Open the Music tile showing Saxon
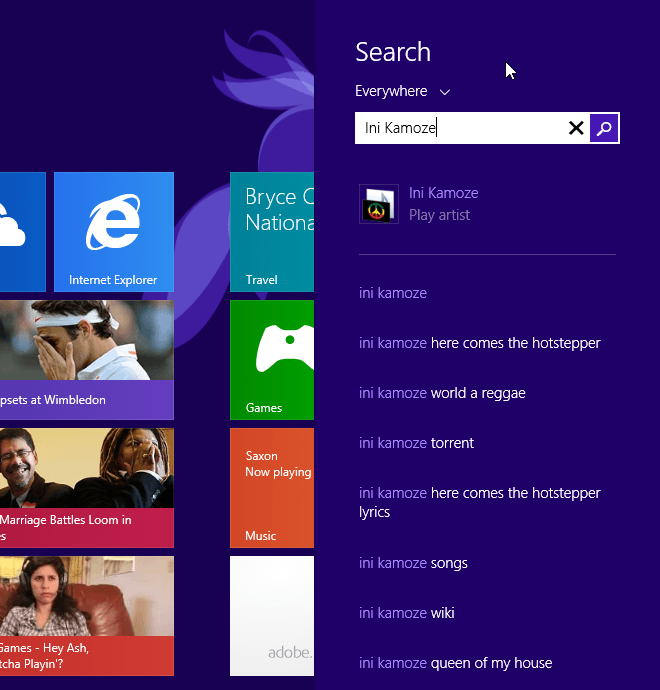 click(272, 488)
